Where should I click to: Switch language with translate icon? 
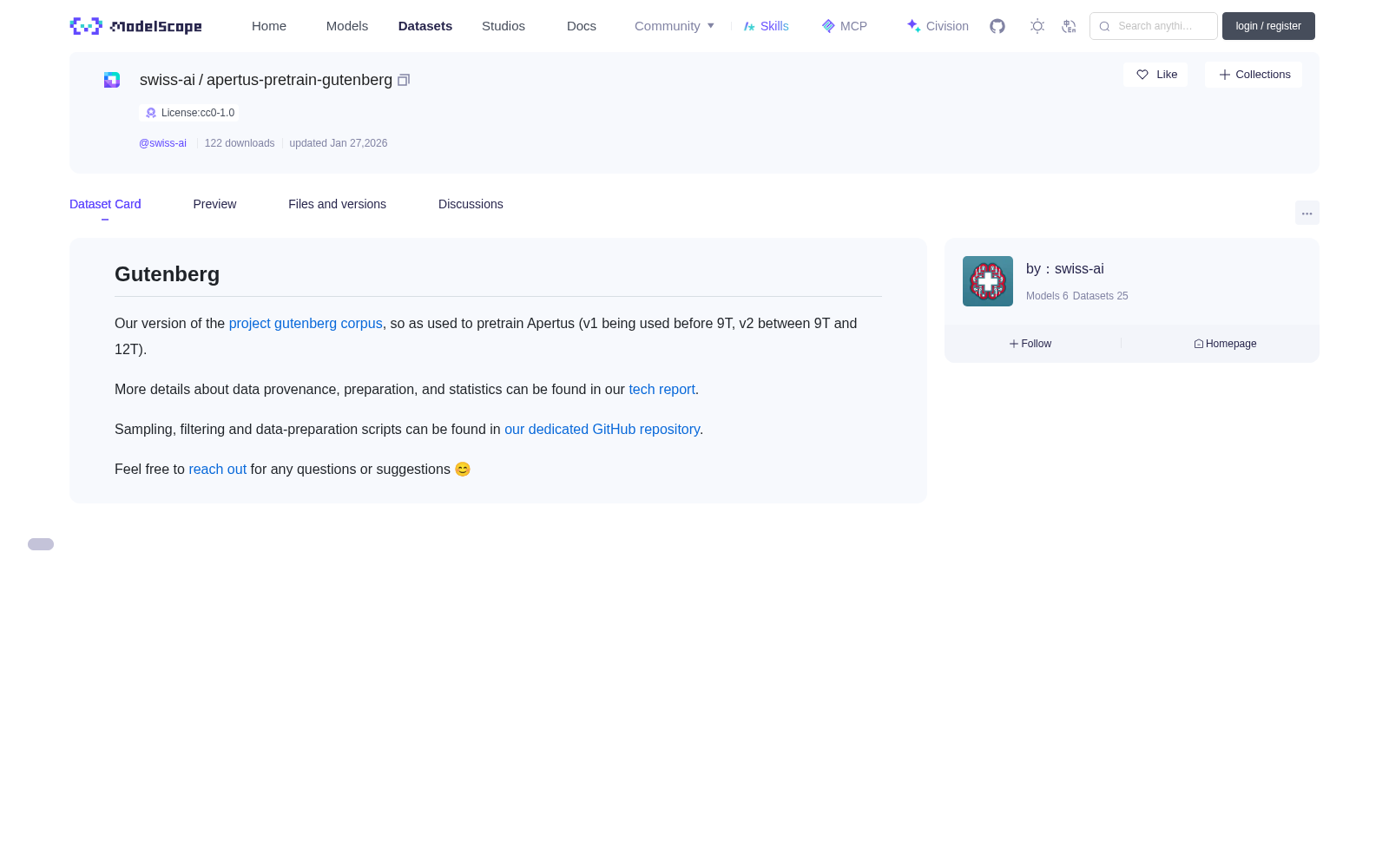click(1069, 26)
